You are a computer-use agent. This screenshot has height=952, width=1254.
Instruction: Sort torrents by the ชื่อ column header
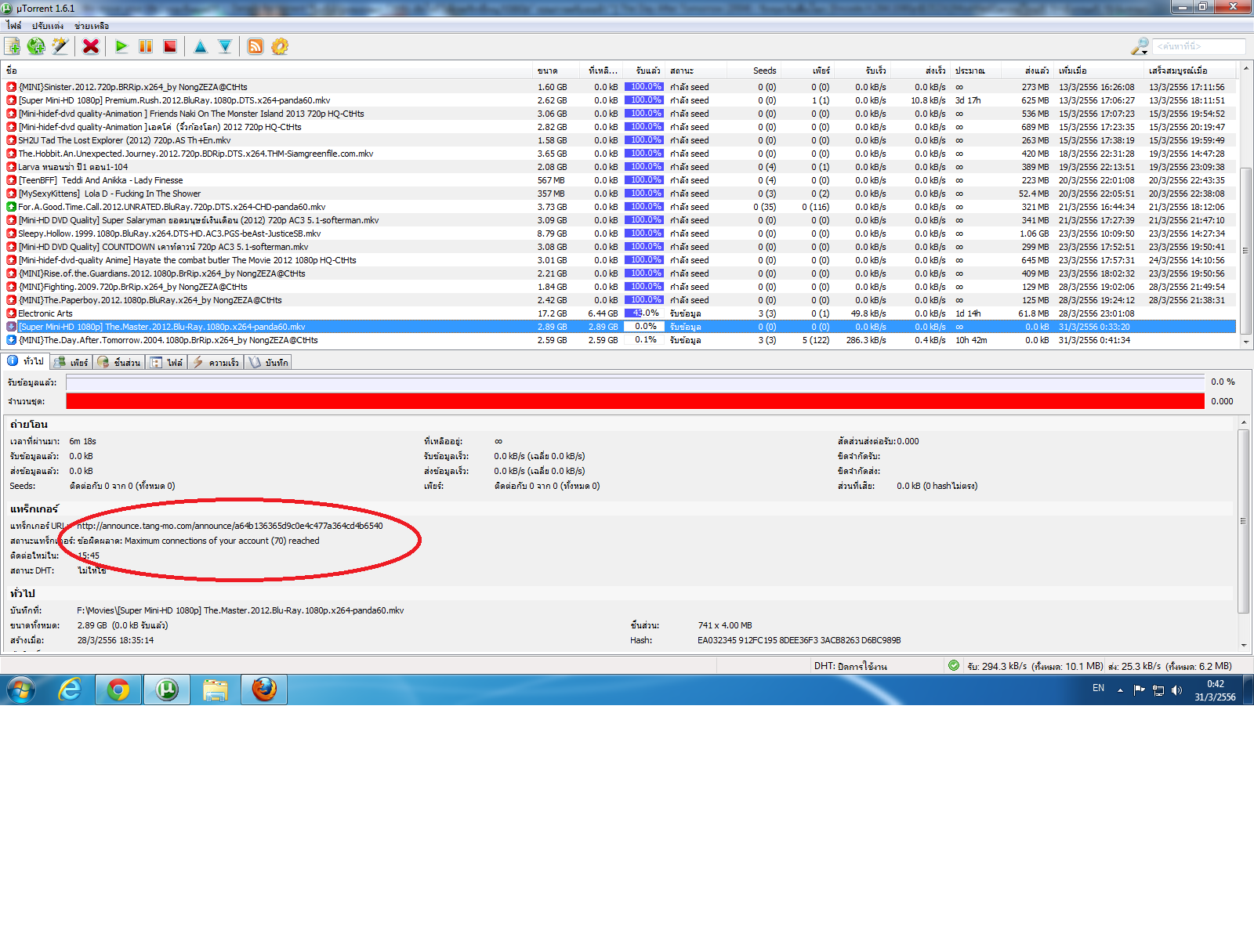click(266, 71)
